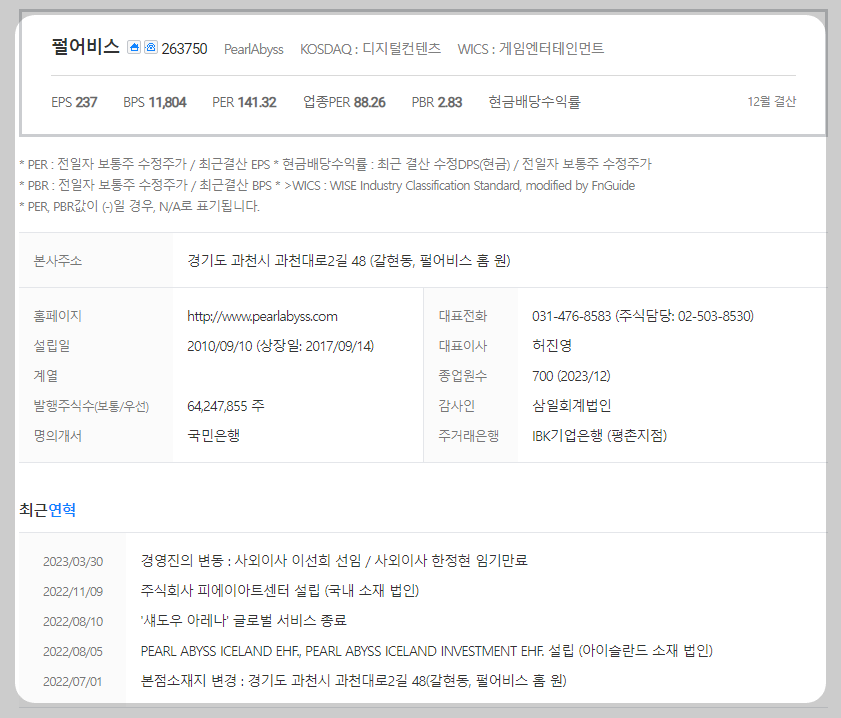
Task: Click the founding date 2010/09/10 text
Action: (219, 346)
